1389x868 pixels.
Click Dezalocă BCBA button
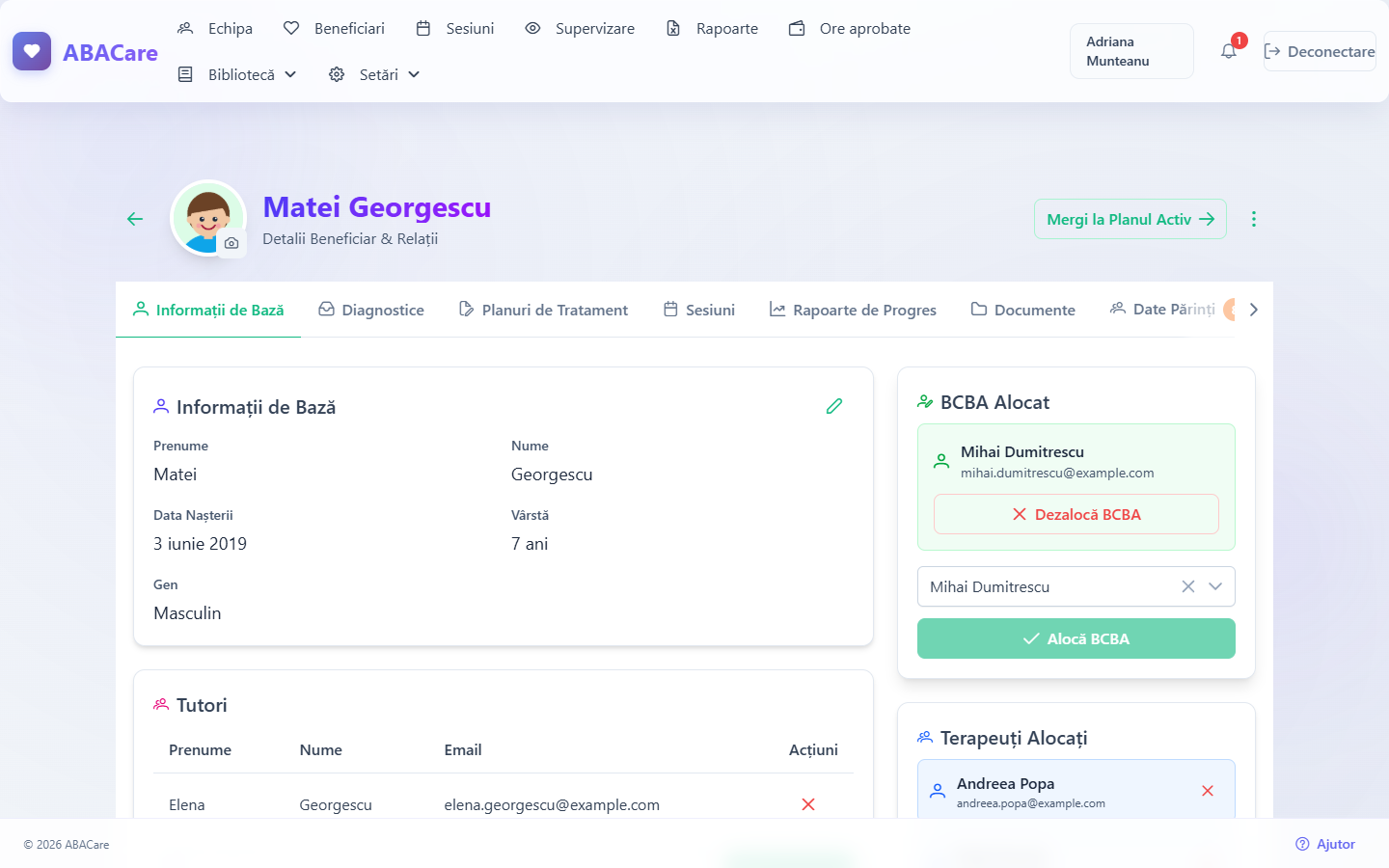point(1076,514)
